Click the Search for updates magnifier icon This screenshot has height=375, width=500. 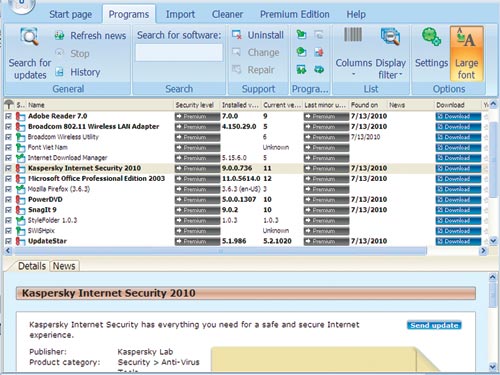(30, 37)
